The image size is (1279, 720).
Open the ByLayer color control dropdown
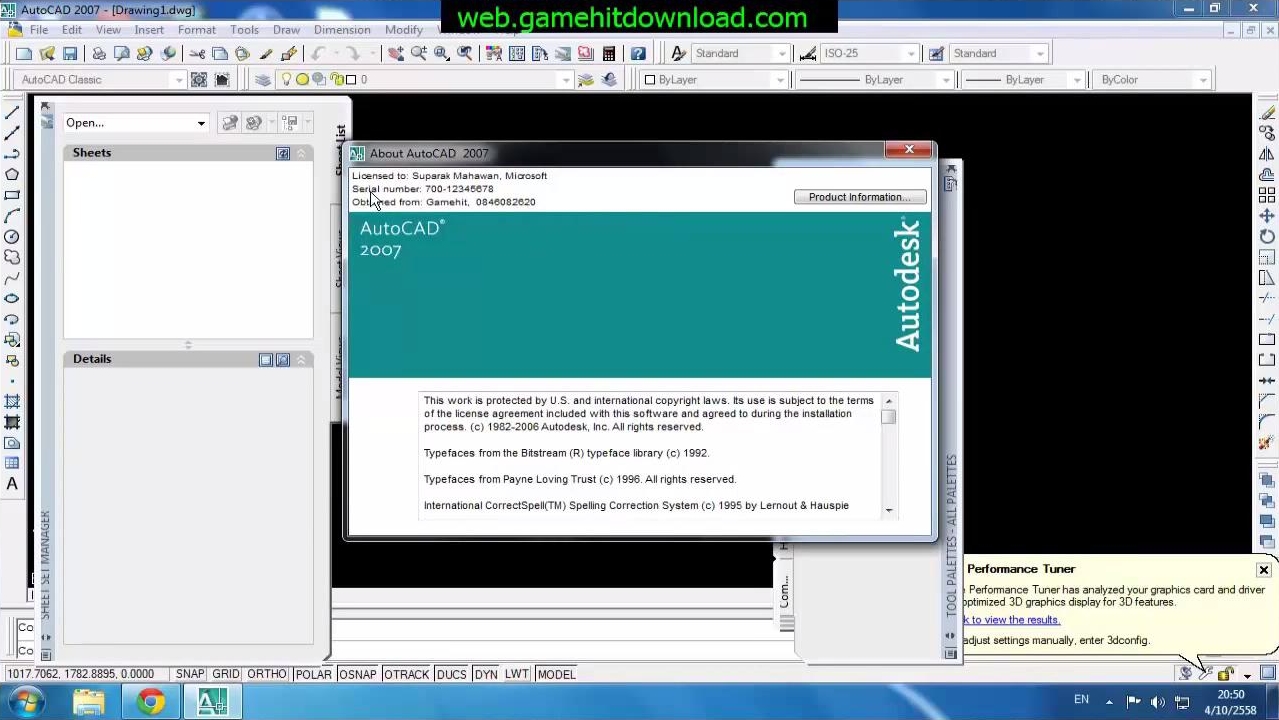[780, 79]
